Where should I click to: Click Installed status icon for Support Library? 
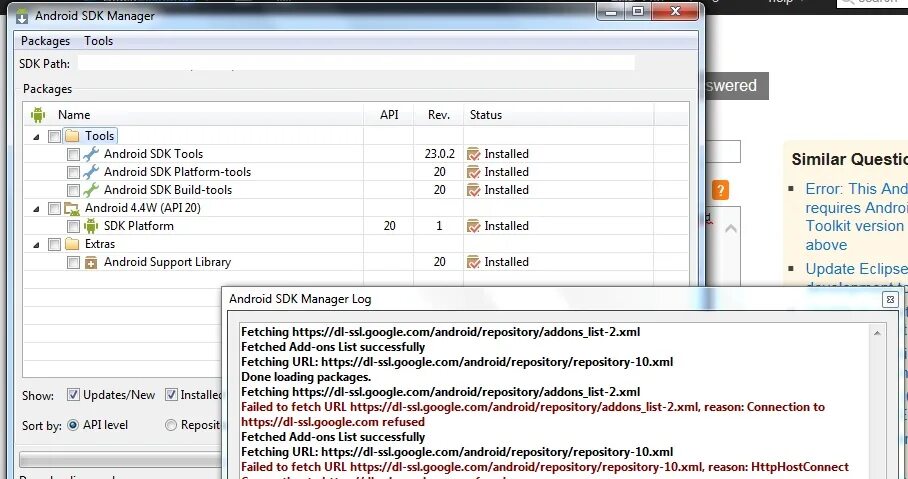click(x=473, y=262)
